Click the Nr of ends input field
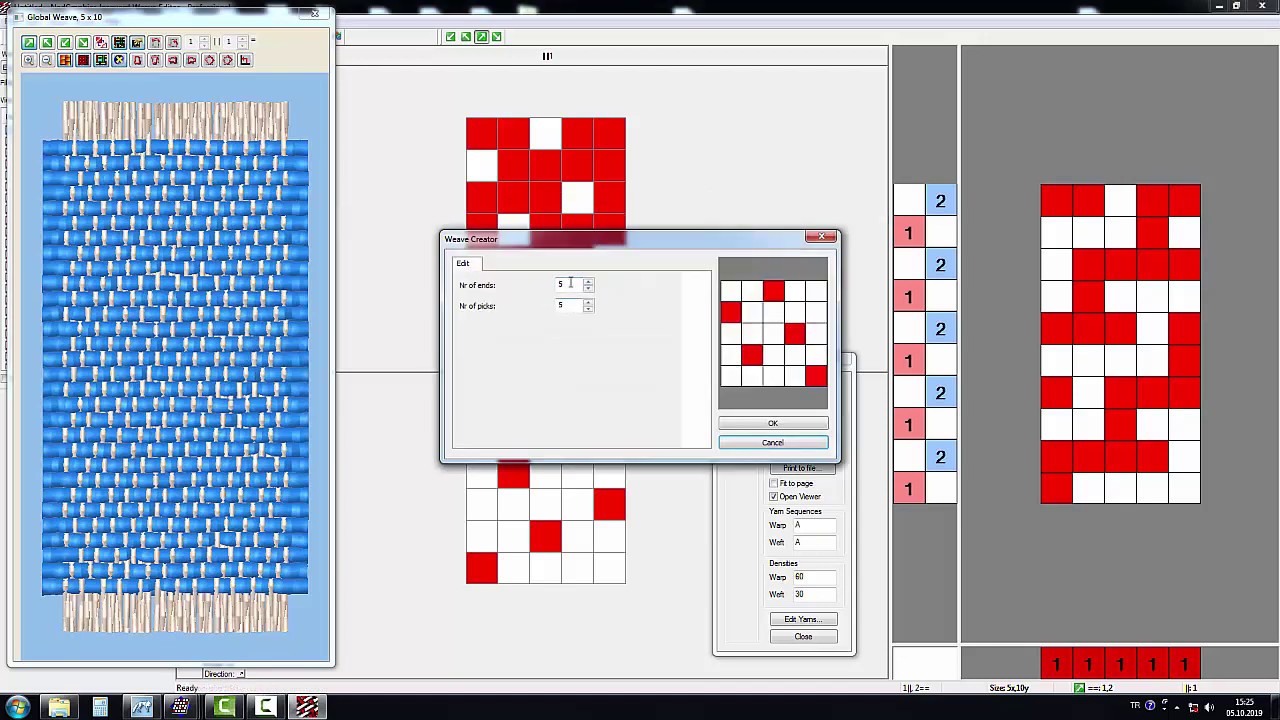Image resolution: width=1280 pixels, height=720 pixels. point(569,285)
